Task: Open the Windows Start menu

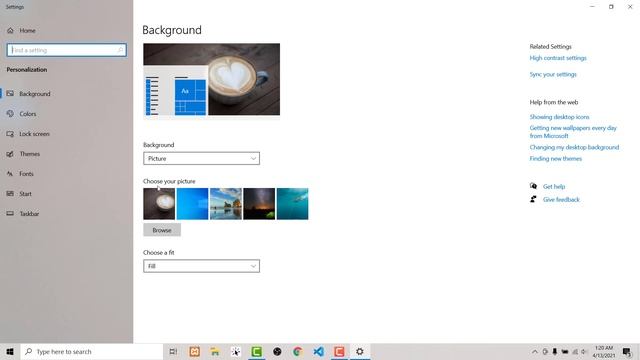Action: [x=10, y=351]
